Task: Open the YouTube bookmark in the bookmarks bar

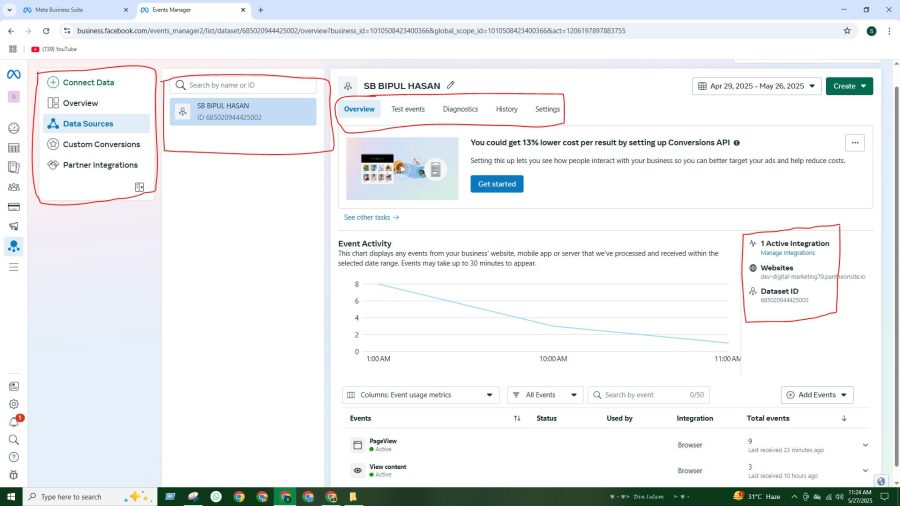Action: [x=54, y=49]
